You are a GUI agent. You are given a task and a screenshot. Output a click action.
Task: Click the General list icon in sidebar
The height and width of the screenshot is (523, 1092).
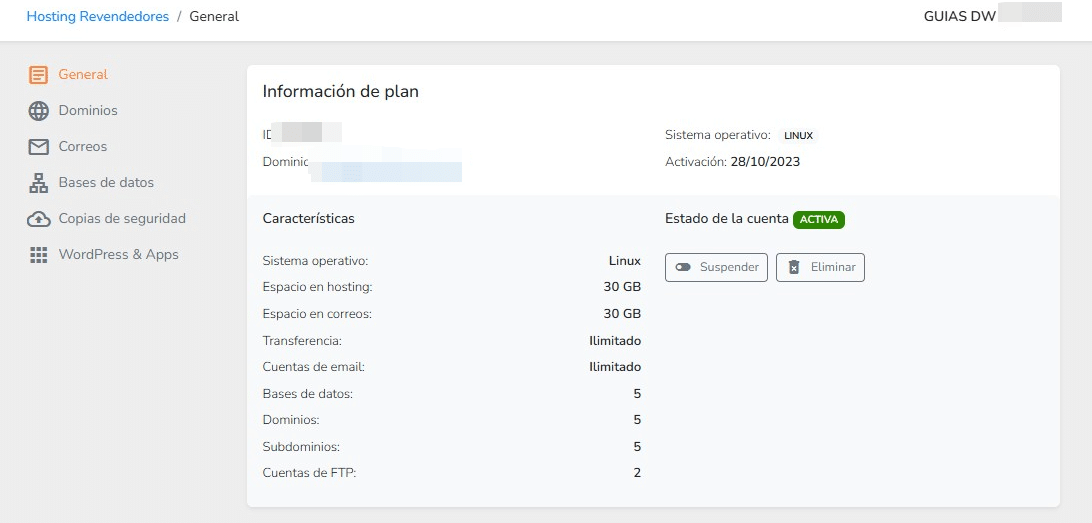click(38, 75)
